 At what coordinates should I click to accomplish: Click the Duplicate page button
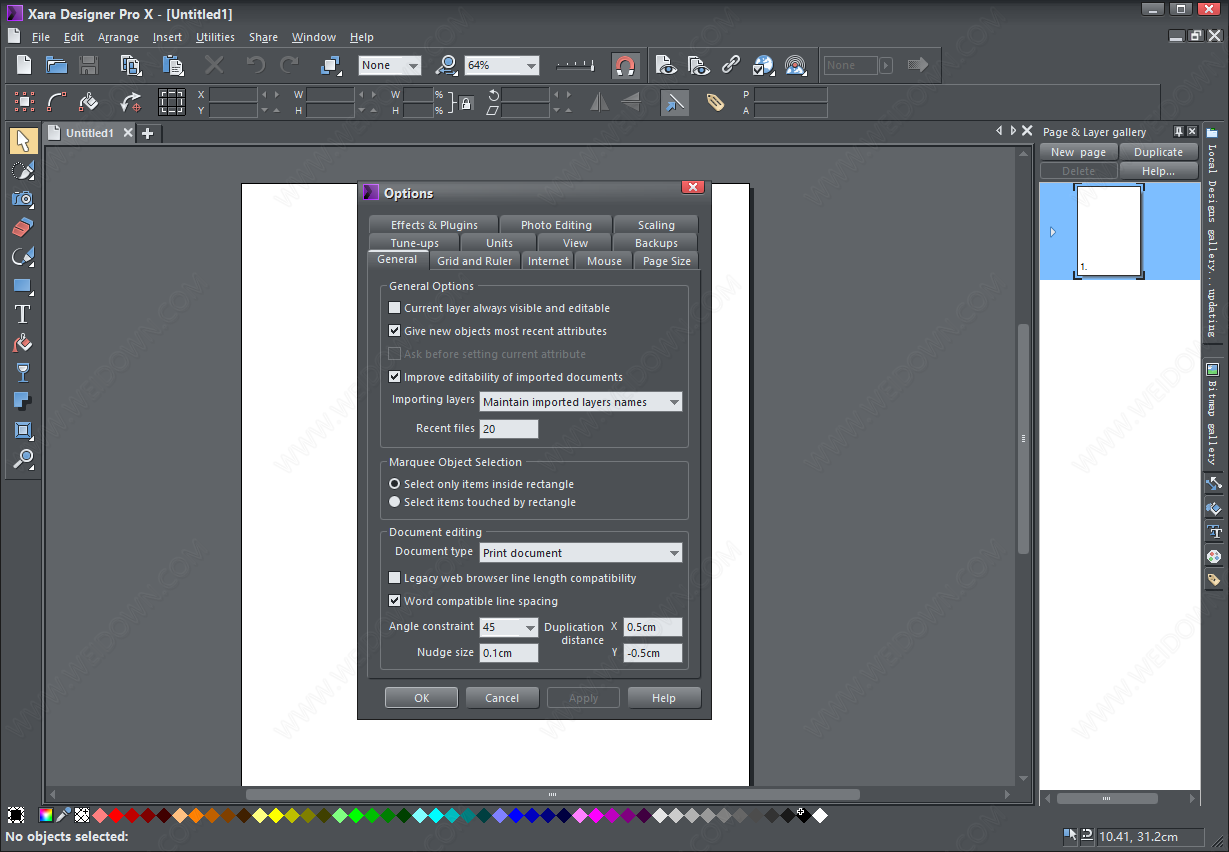1158,152
